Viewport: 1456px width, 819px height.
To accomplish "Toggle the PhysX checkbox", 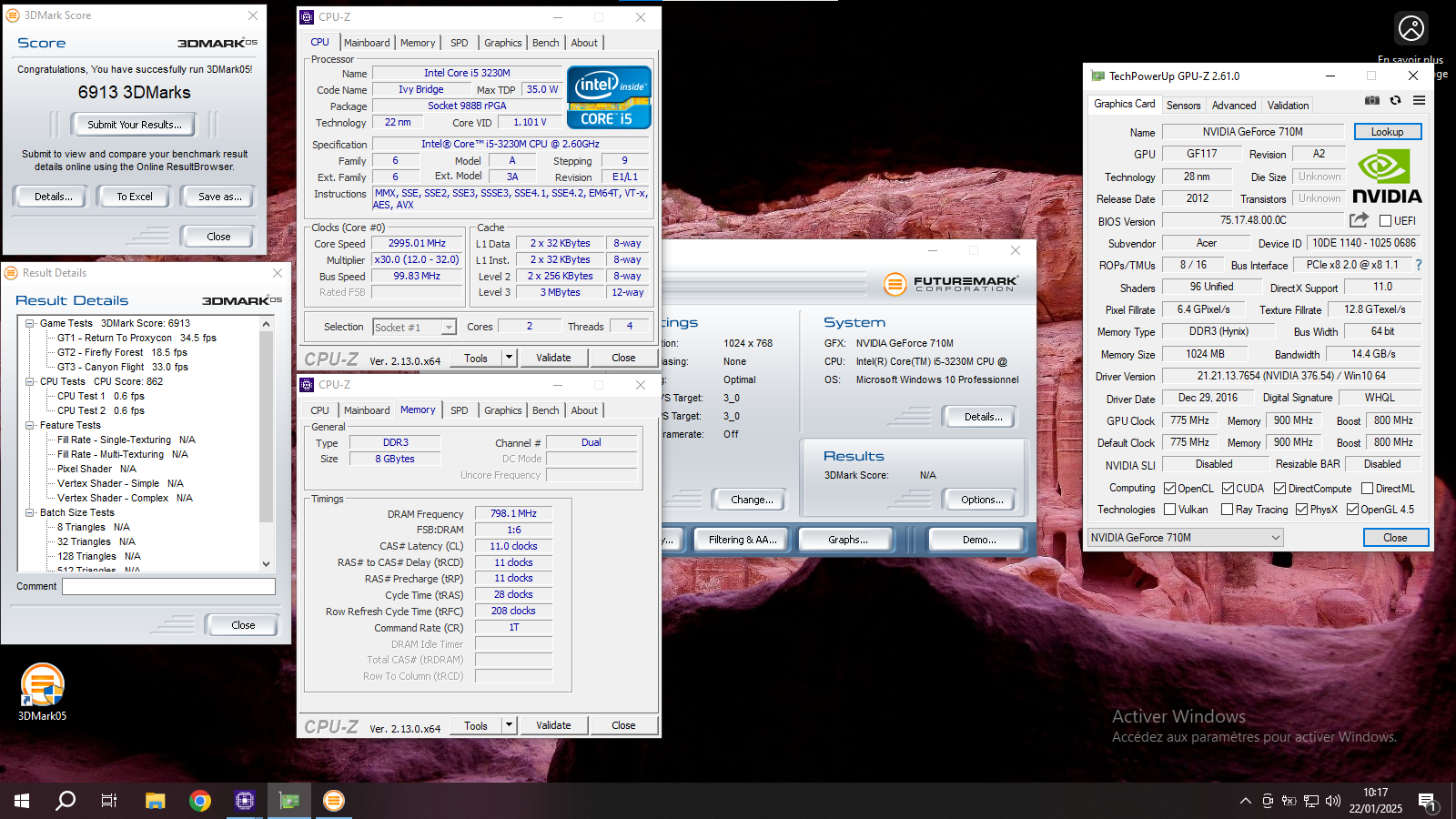I will (x=1301, y=510).
